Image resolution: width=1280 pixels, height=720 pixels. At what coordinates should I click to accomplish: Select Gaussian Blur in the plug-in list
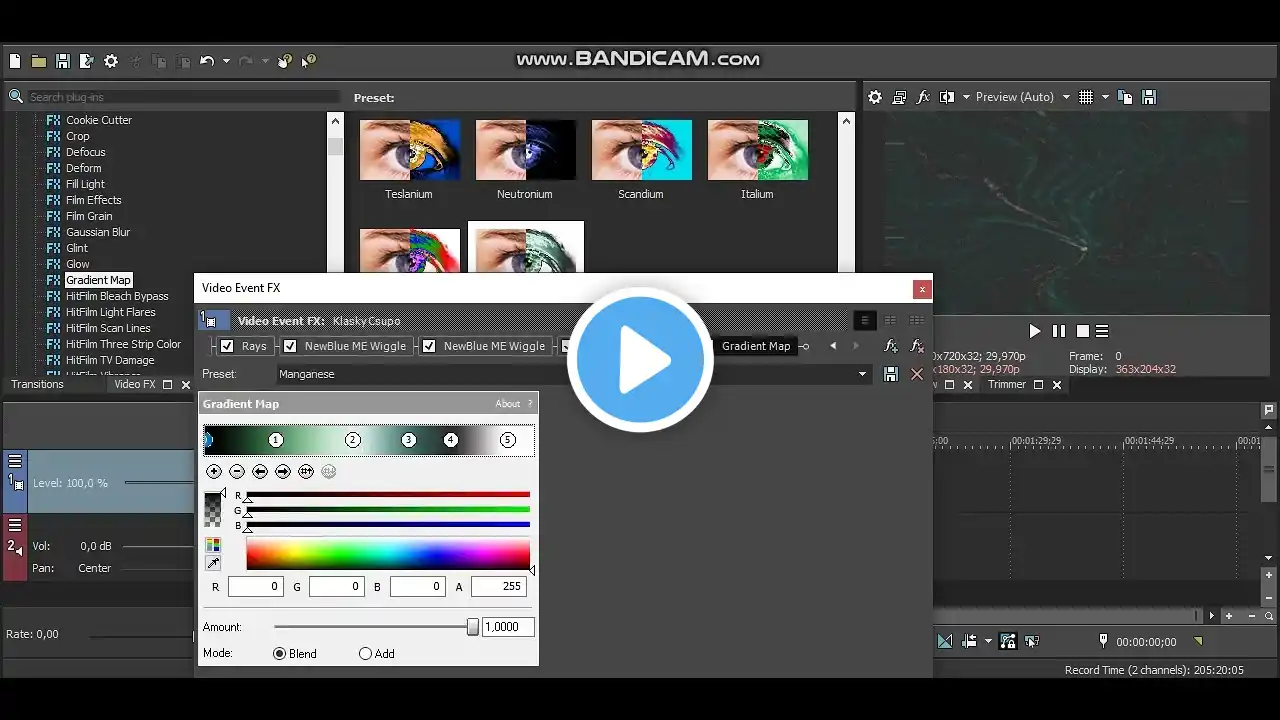pyautogui.click(x=98, y=232)
